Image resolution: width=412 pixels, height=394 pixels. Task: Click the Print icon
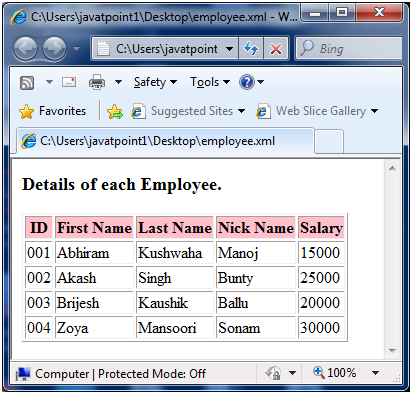tap(97, 82)
